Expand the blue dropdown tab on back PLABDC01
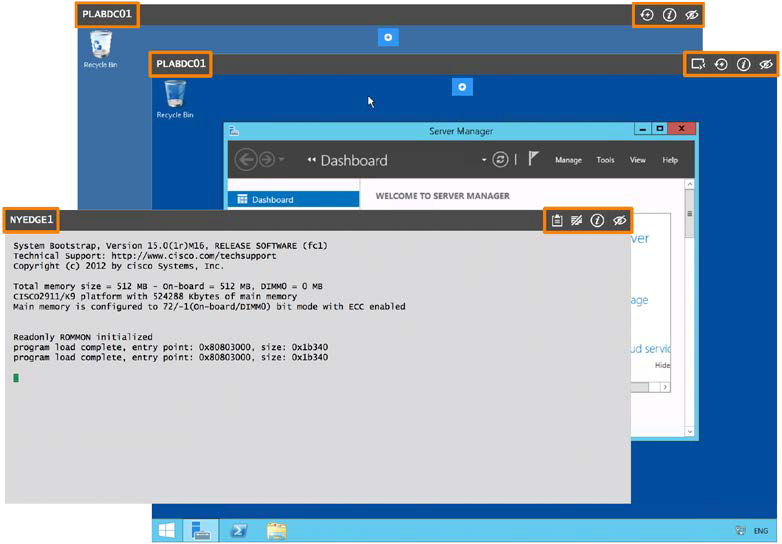782x544 pixels. tap(388, 37)
